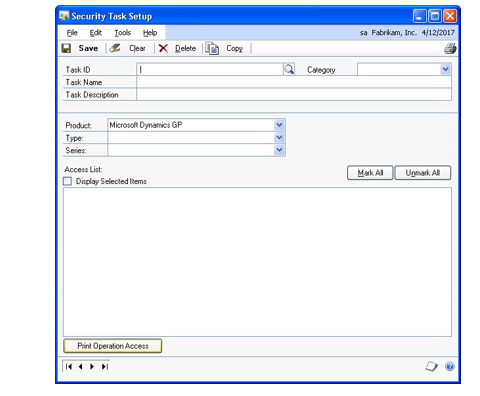Click the Mark All button
480x396 pixels.
tap(370, 173)
